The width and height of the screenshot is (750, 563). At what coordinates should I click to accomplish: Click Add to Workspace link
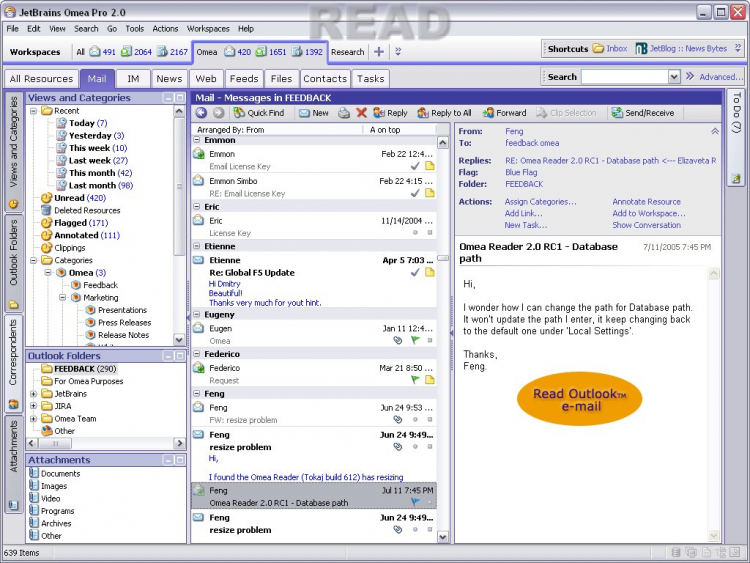[649, 213]
